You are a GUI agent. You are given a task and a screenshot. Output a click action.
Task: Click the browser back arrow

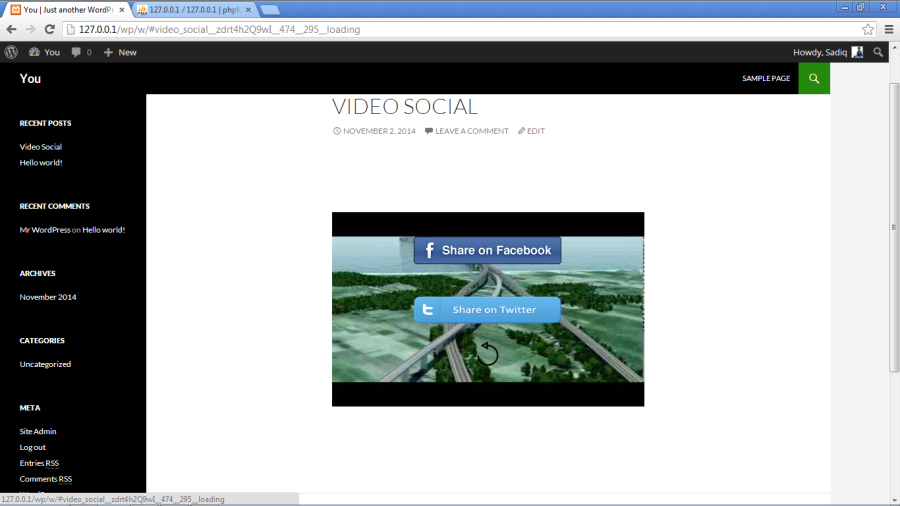(x=11, y=29)
